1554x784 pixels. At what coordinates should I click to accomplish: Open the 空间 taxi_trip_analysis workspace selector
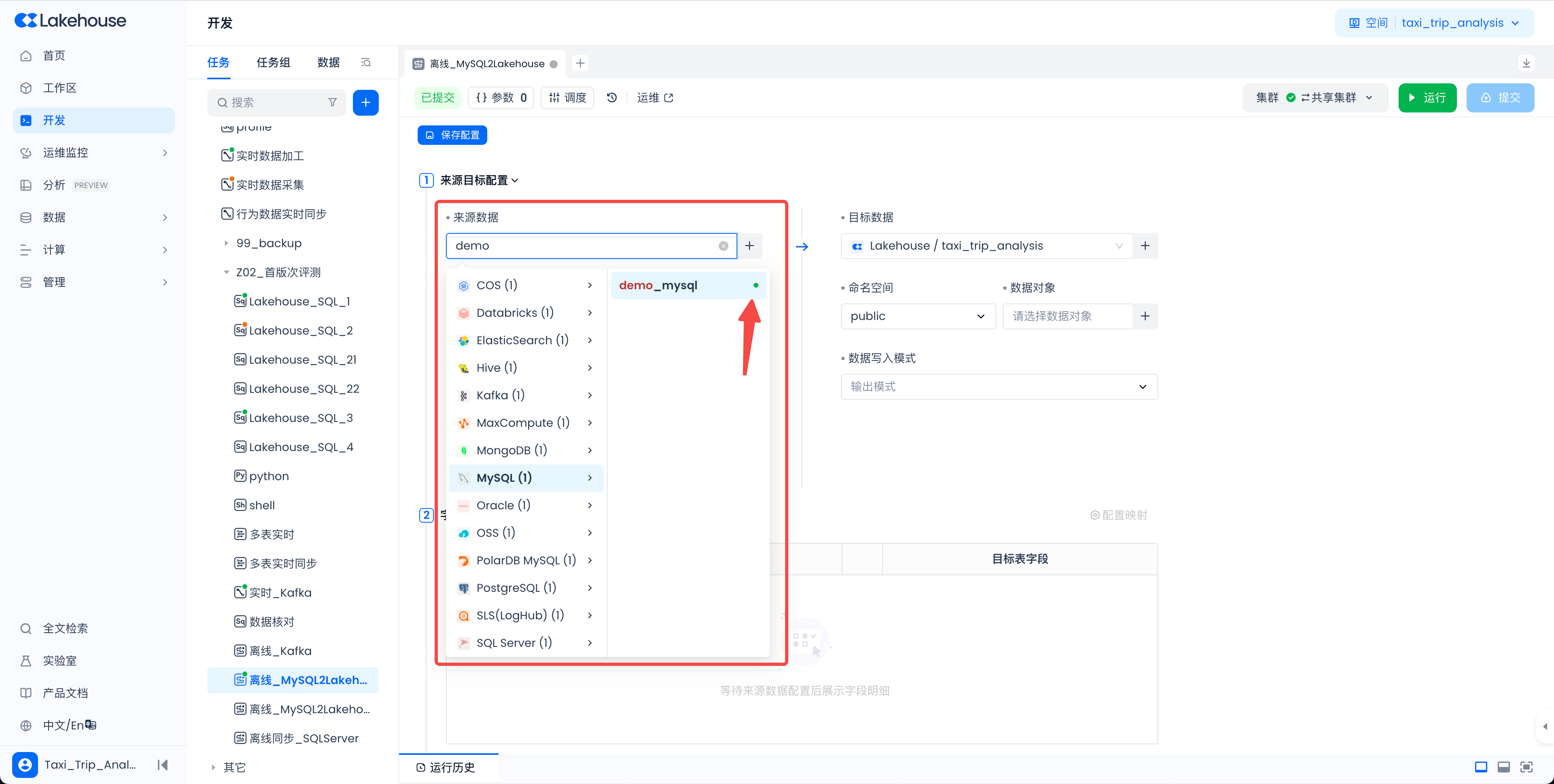[x=1434, y=23]
